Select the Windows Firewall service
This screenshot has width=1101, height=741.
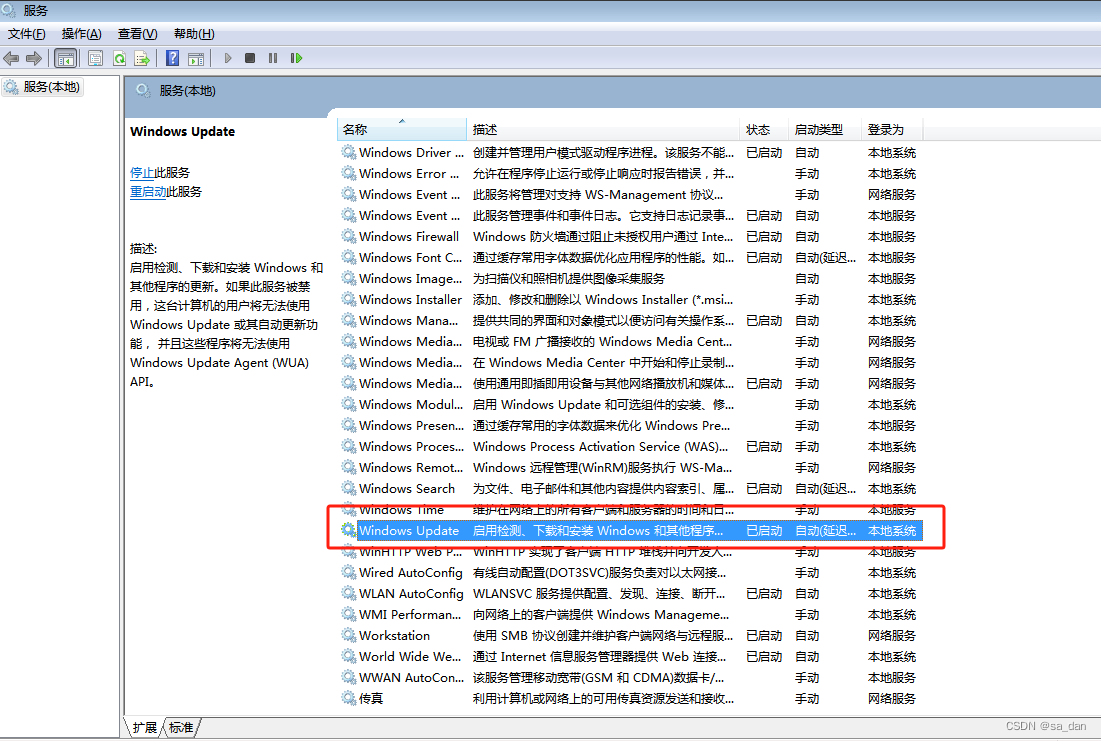coord(630,236)
